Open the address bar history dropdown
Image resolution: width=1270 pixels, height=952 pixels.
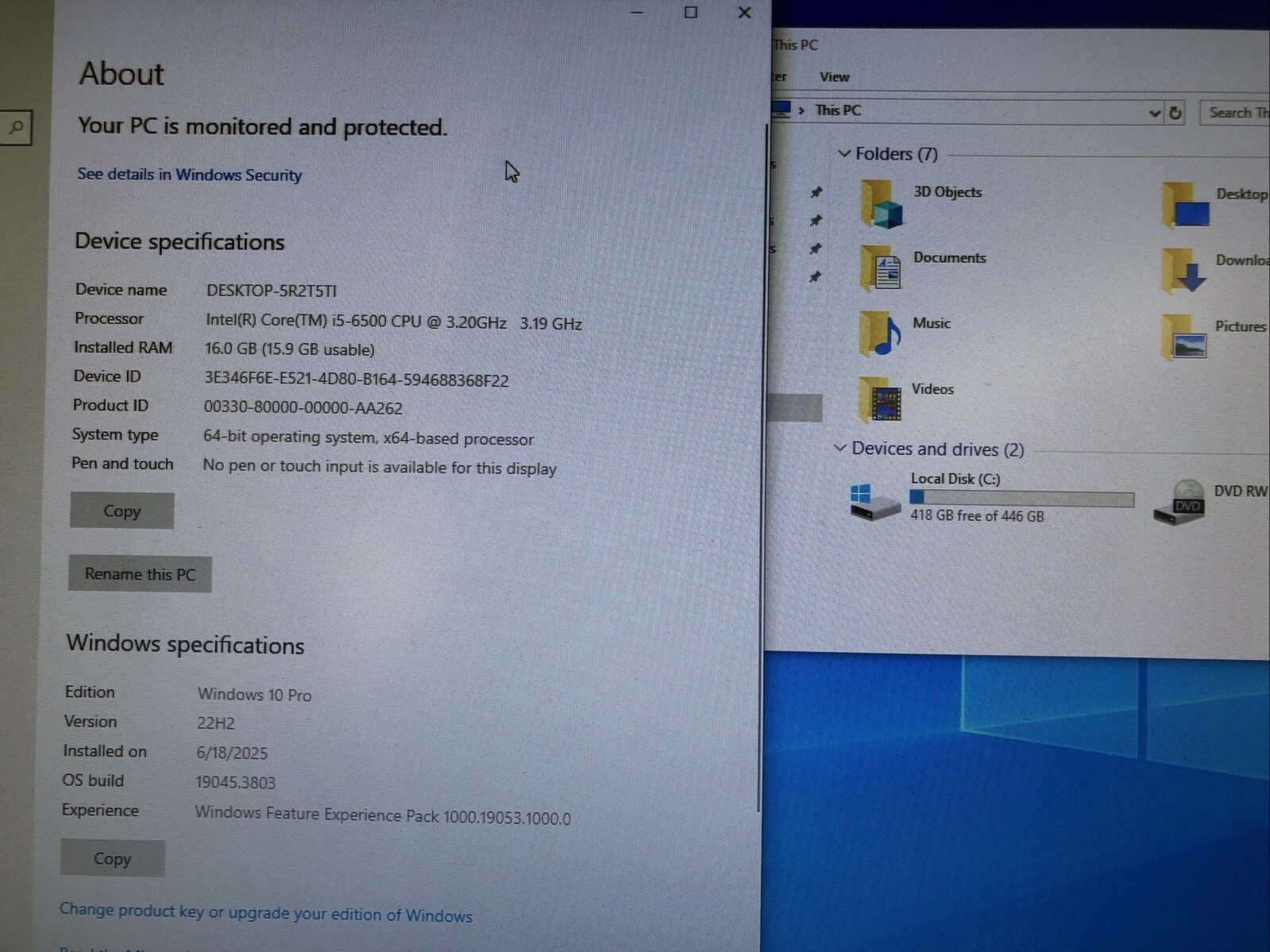pos(1154,114)
